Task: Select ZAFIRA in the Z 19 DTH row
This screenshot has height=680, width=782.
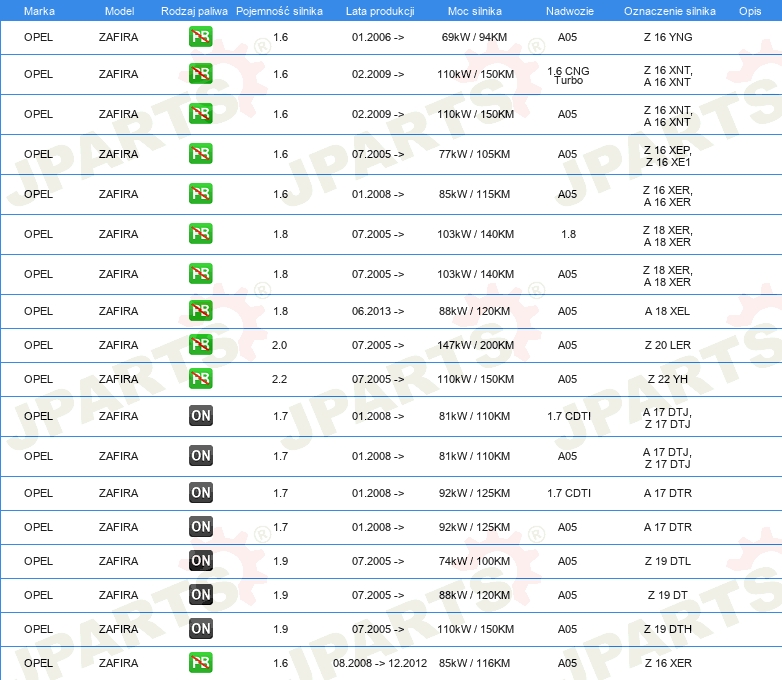Action: click(x=118, y=629)
